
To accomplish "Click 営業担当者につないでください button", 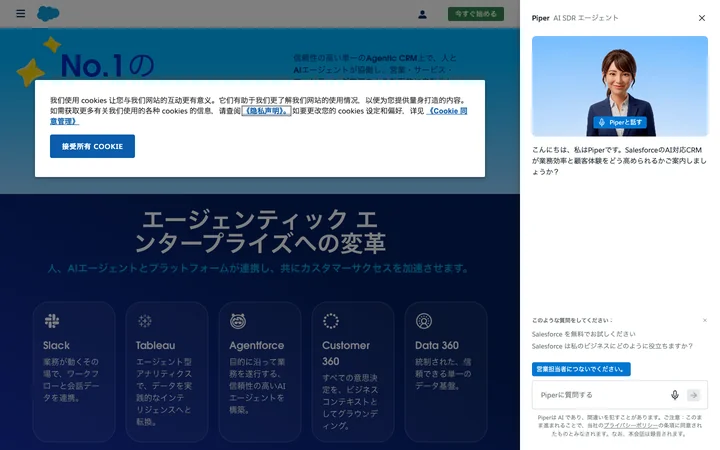I will [581, 369].
